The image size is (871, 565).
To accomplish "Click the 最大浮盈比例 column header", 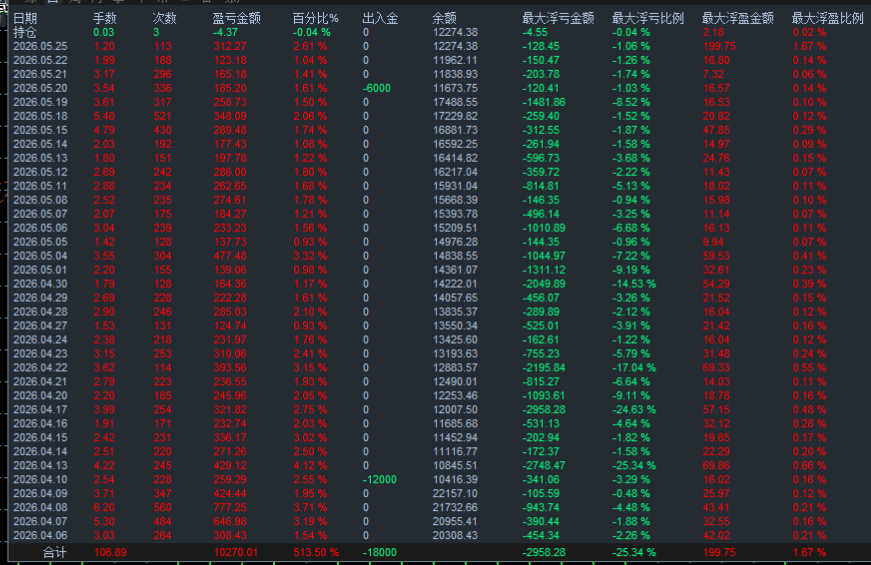I will click(x=828, y=18).
